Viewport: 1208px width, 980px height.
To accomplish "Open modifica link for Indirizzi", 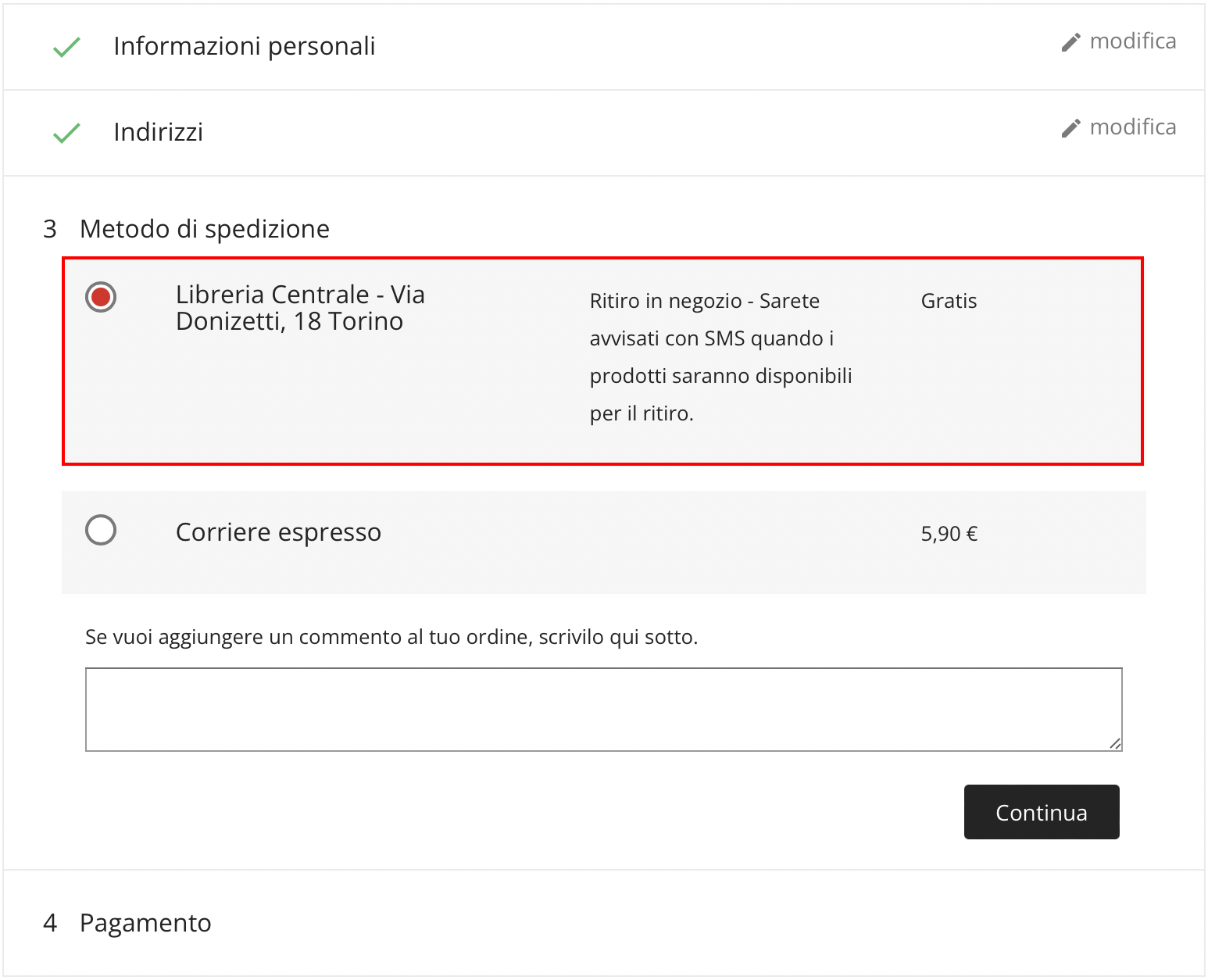I will click(1133, 127).
